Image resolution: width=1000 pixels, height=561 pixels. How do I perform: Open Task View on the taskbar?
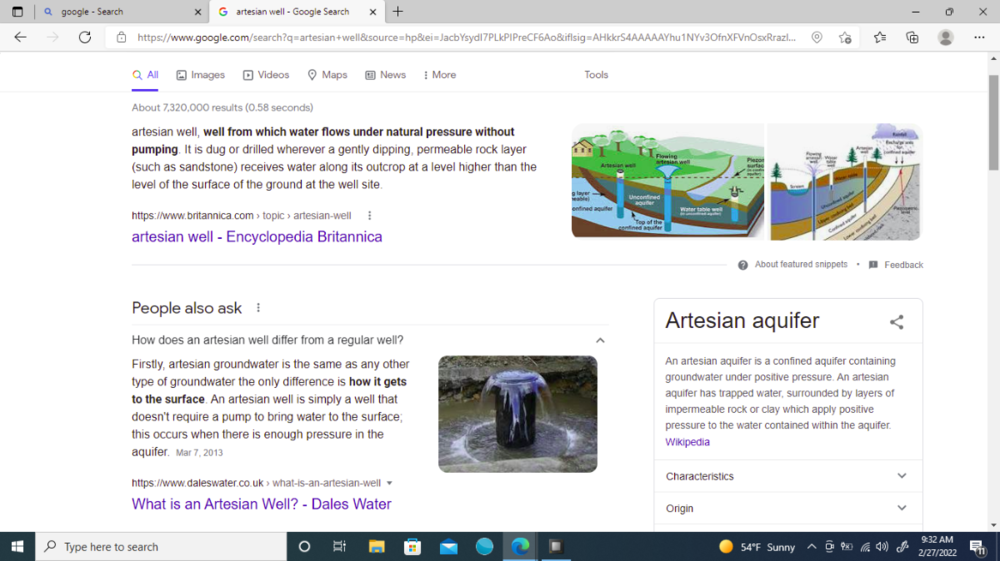tap(339, 546)
